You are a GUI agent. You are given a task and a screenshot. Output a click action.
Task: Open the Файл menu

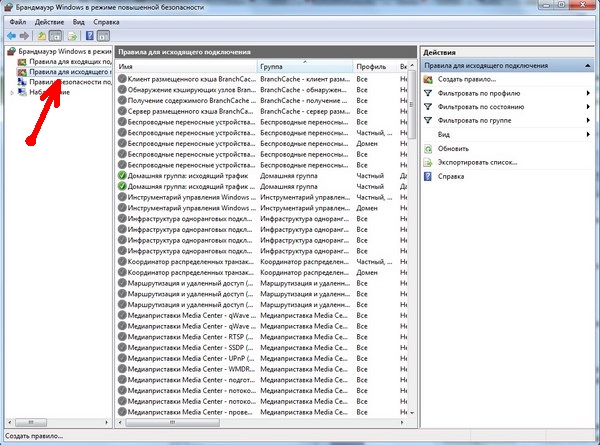[18, 22]
